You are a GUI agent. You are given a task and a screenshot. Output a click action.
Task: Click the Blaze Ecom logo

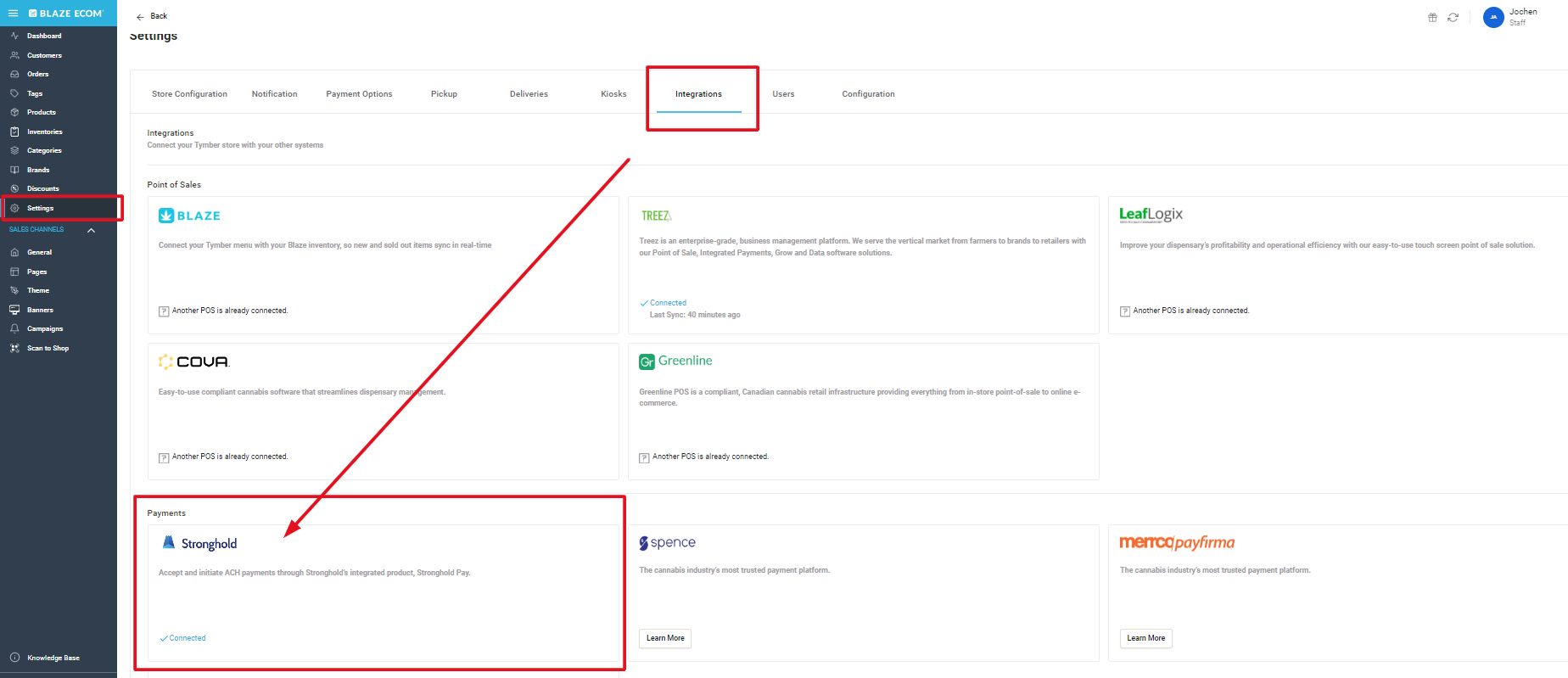(x=65, y=14)
